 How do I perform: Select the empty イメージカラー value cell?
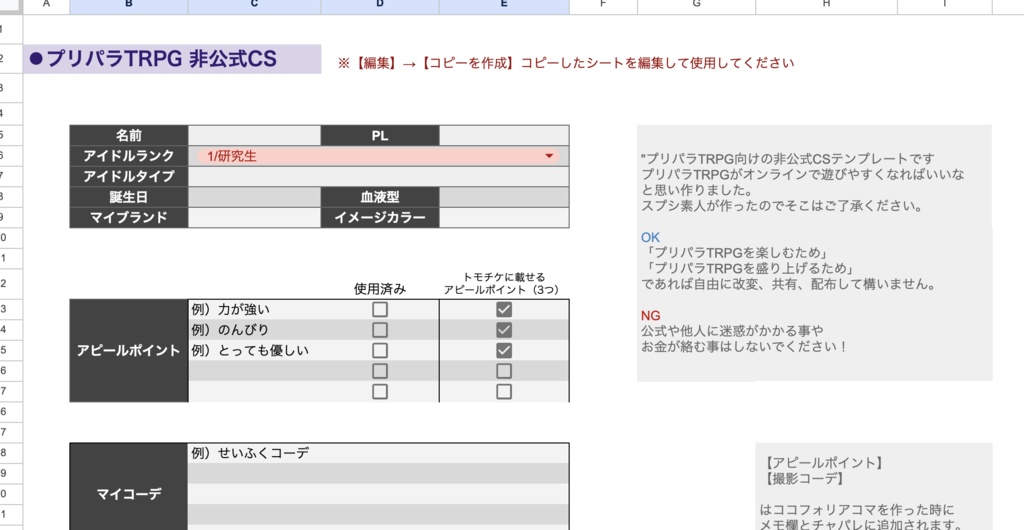(504, 217)
